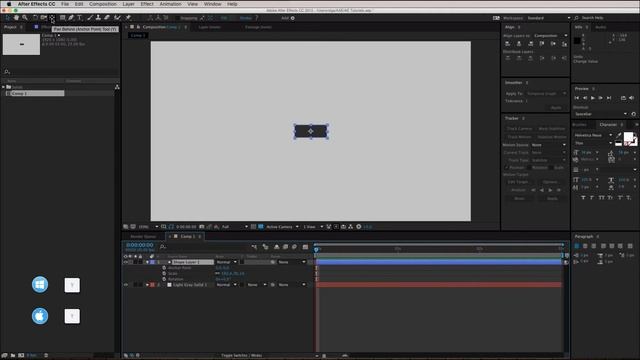
Task: Select the Pen tool
Action: pos(71,18)
